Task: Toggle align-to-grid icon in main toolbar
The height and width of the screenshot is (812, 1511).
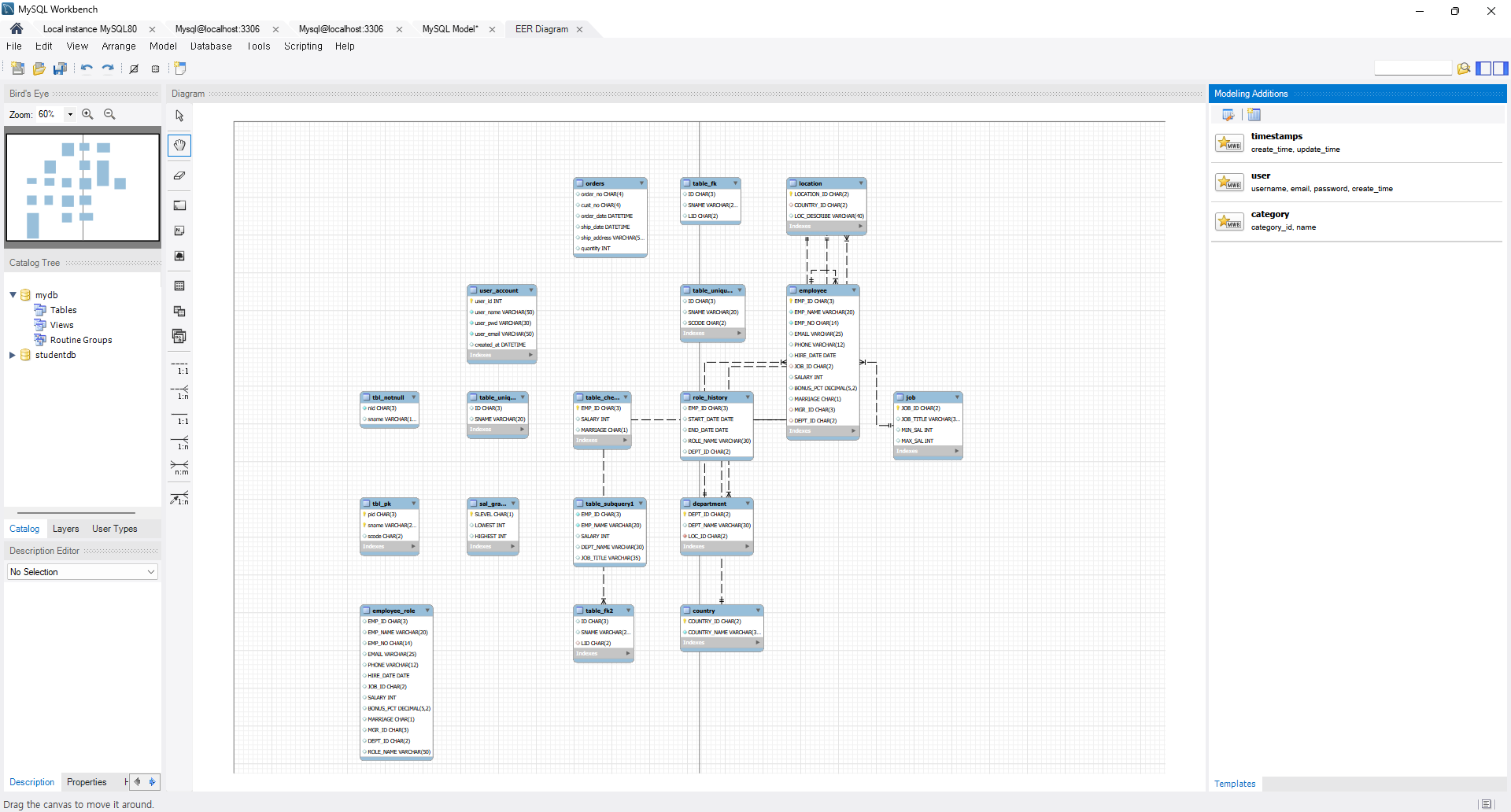Action: (156, 68)
